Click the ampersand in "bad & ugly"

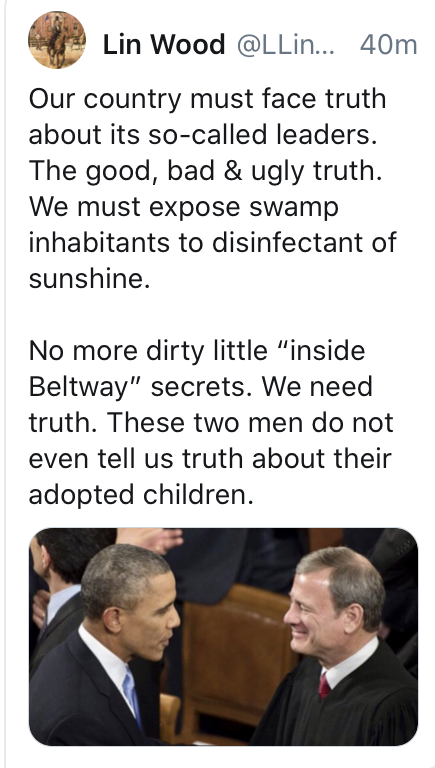[233, 170]
